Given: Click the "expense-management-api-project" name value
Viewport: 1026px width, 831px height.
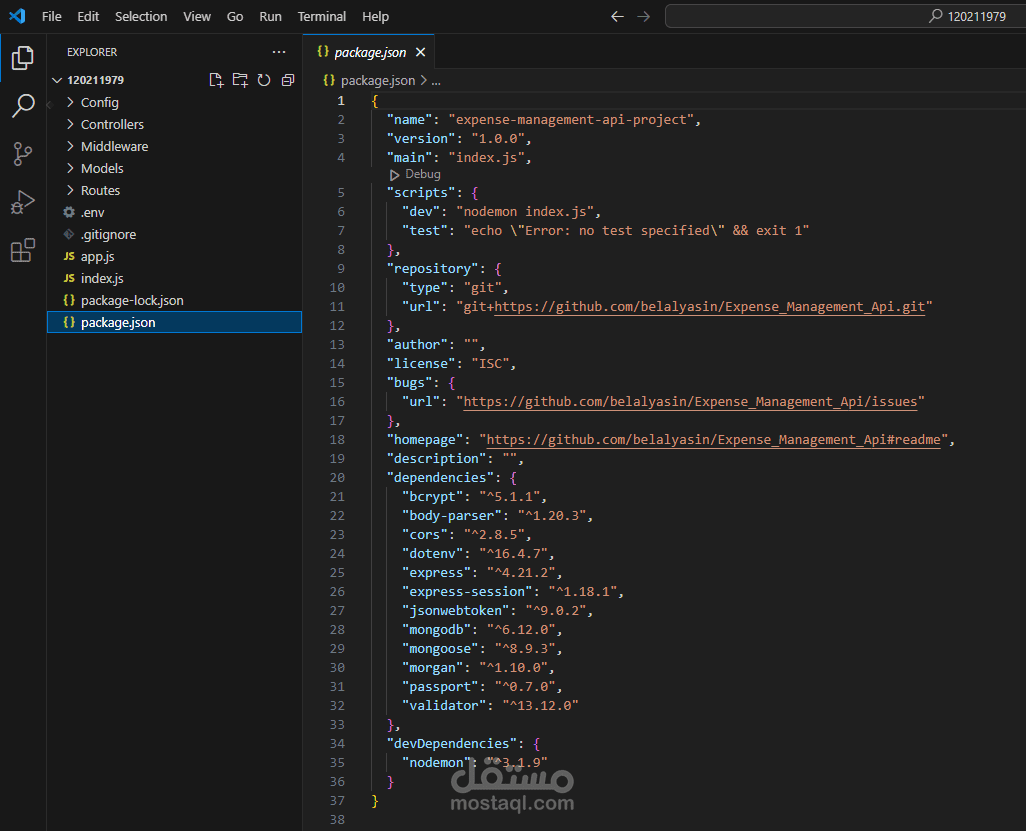Looking at the screenshot, I should tap(571, 119).
